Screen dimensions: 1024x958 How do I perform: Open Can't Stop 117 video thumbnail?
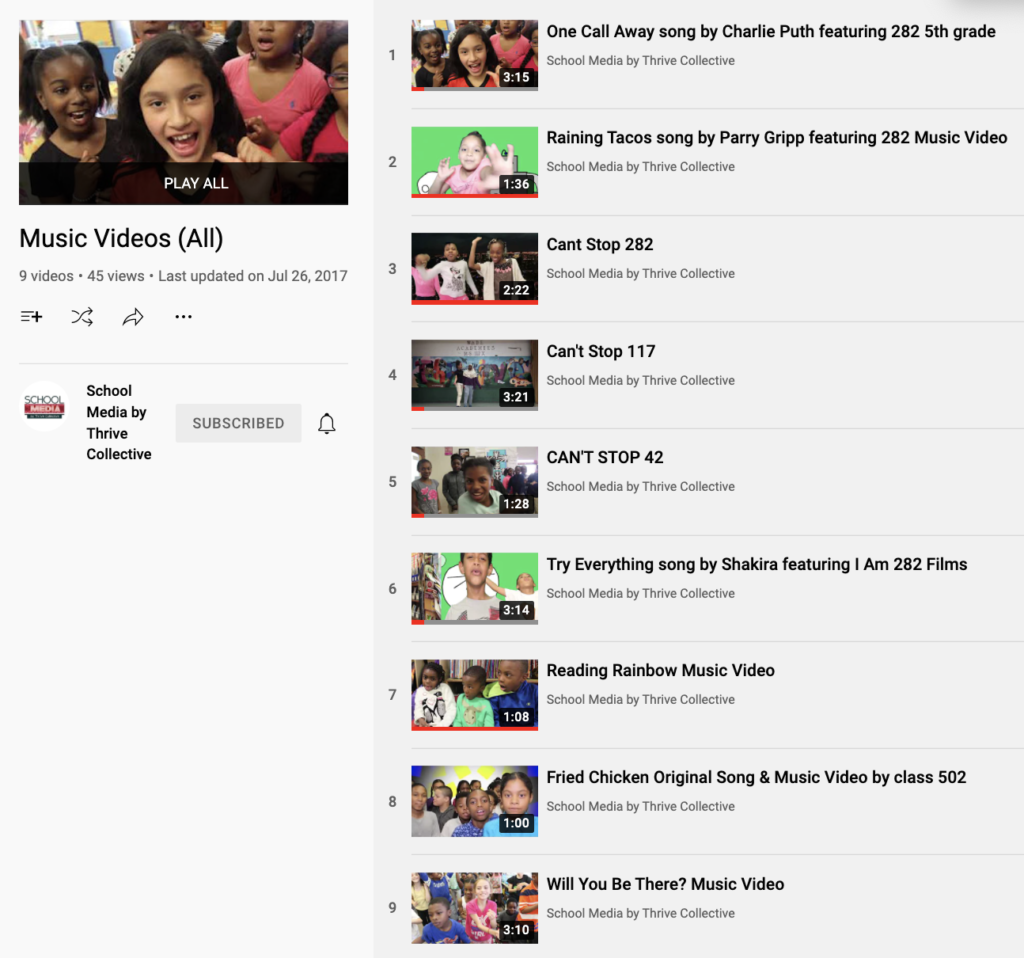475,375
